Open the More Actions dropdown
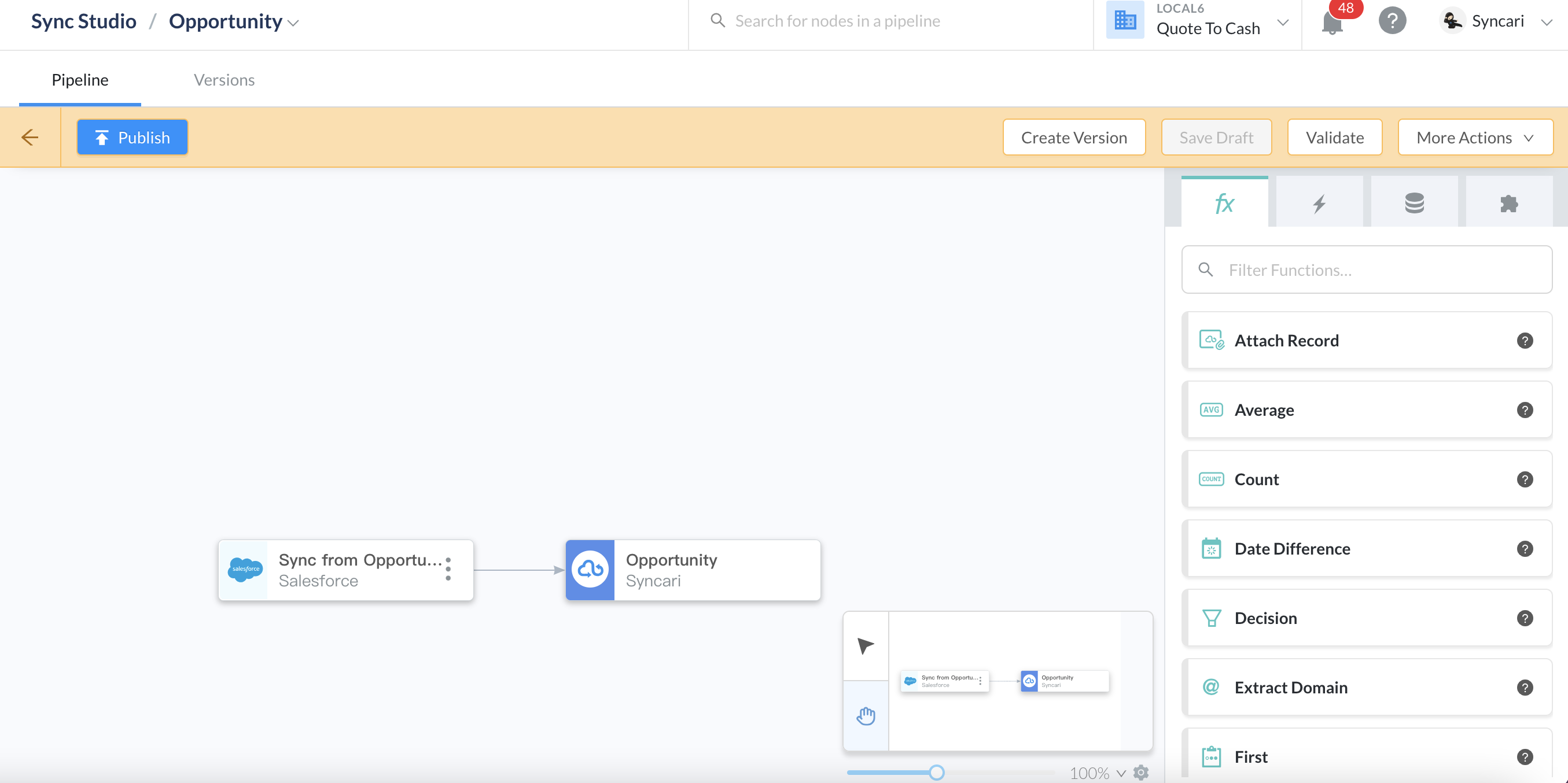This screenshot has width=1568, height=783. point(1475,138)
